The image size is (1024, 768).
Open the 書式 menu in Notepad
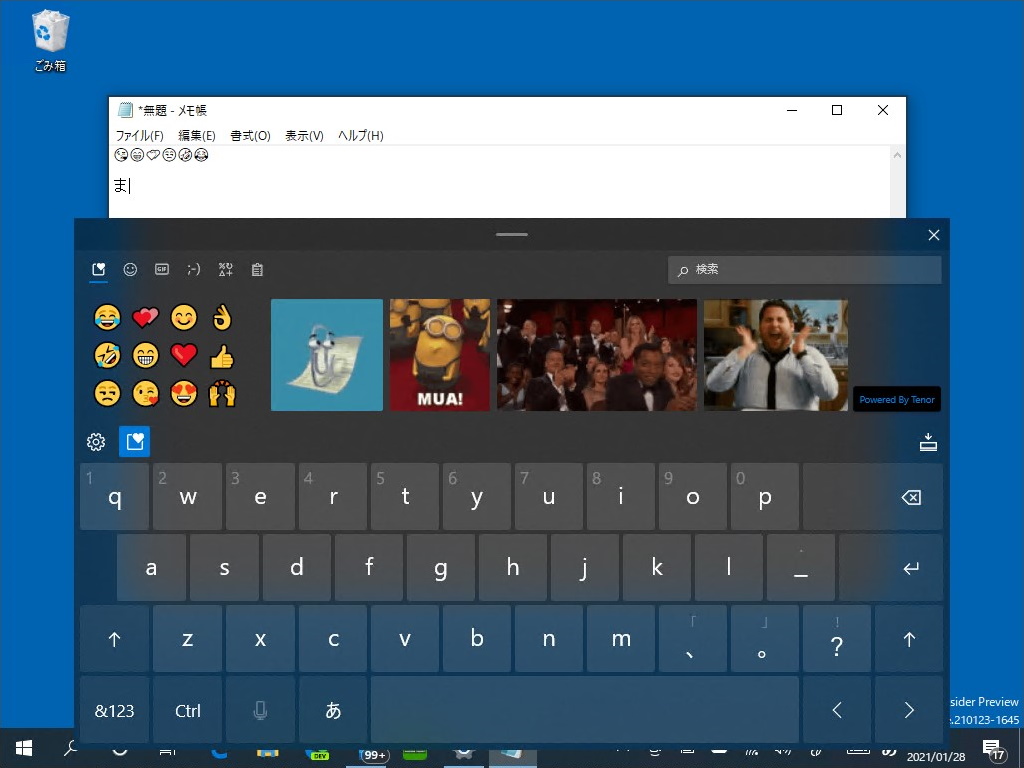pyautogui.click(x=250, y=135)
